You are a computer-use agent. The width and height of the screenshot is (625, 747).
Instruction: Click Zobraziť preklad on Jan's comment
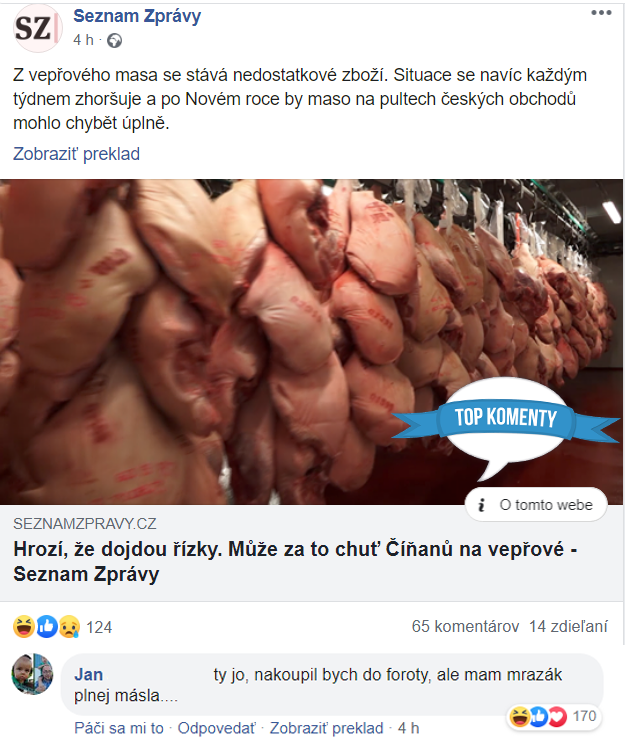[326, 728]
